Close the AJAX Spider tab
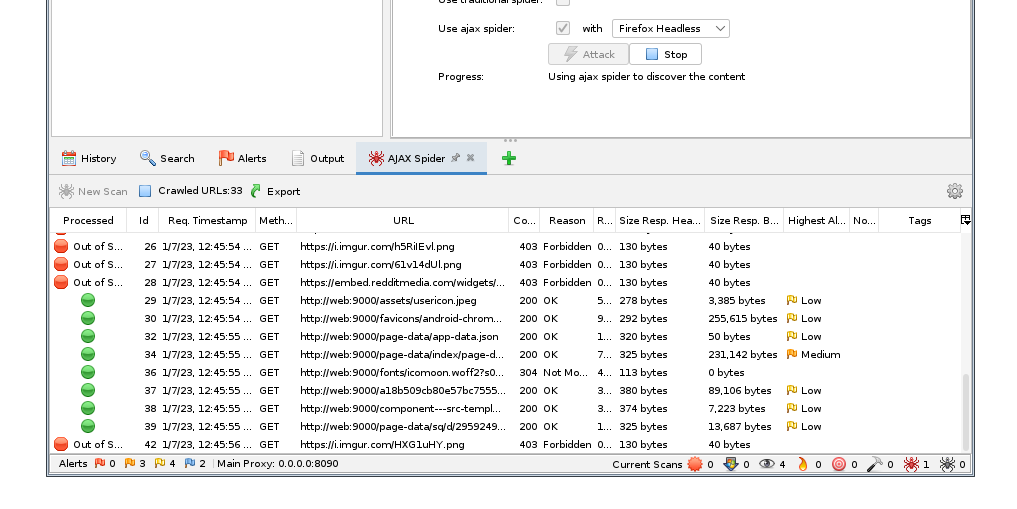The width and height of the screenshot is (1017, 509). (x=470, y=158)
